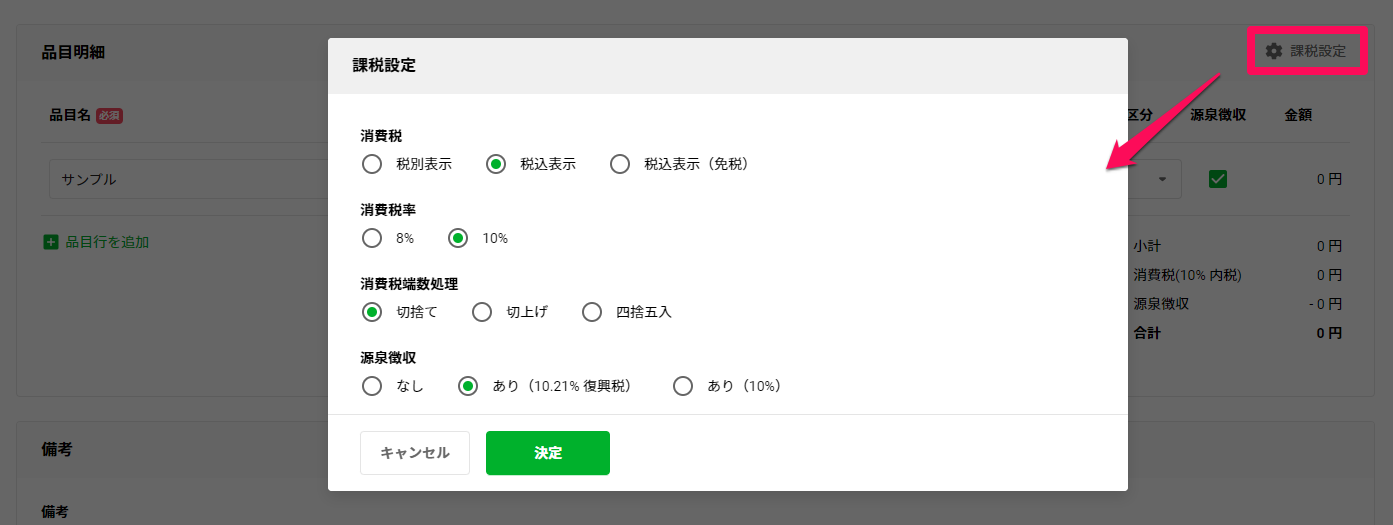This screenshot has width=1393, height=525.
Task: Set 源泉徴収 to なし
Action: 372,386
